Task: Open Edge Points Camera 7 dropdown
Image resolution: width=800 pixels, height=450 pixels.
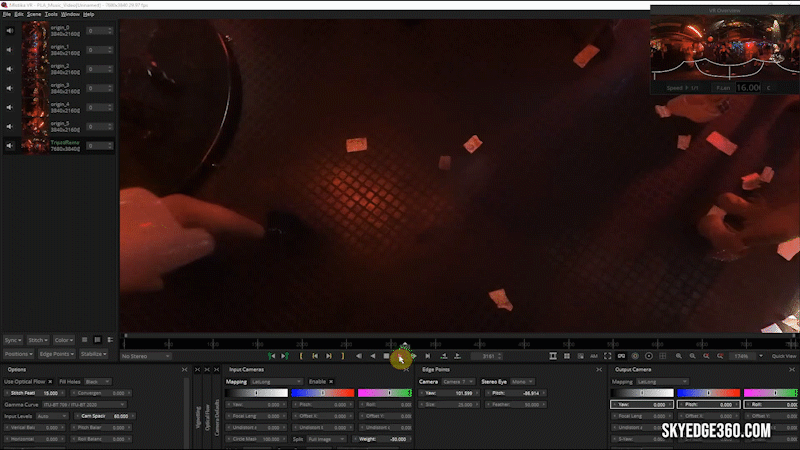Action: [x=458, y=382]
